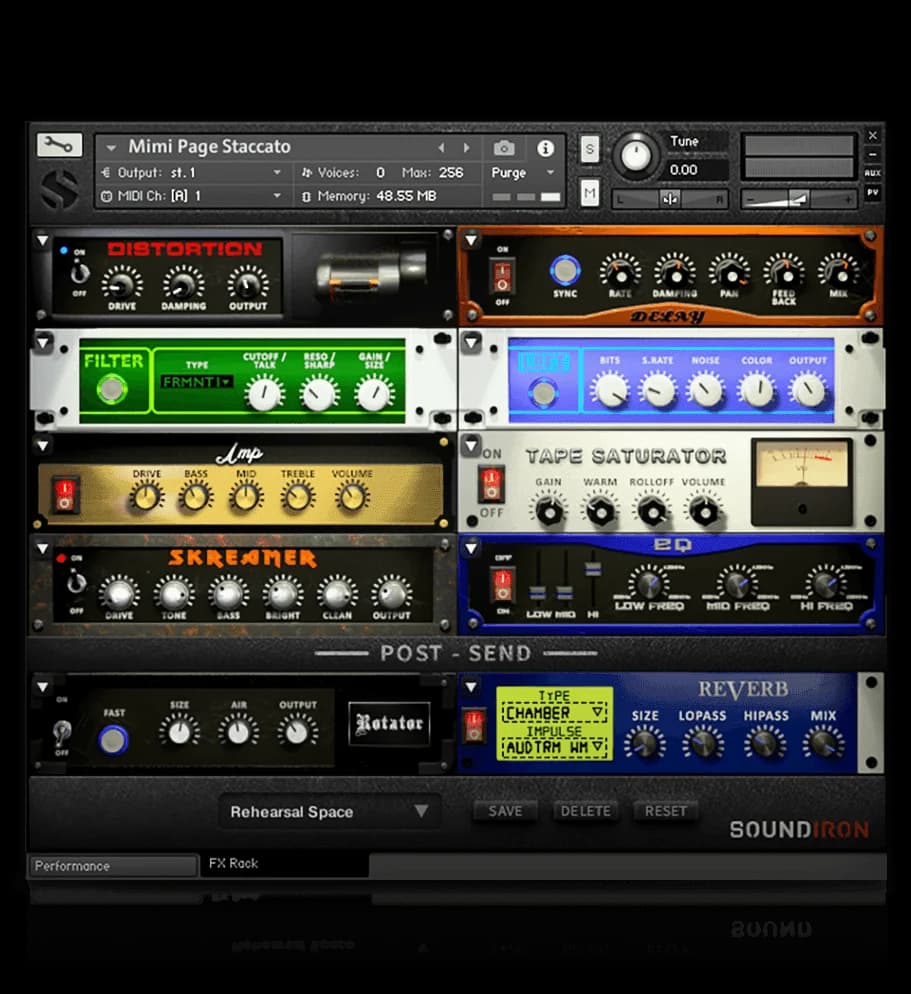Click the stereo pan slider
Viewport: 911px width, 994px height.
[x=669, y=199]
